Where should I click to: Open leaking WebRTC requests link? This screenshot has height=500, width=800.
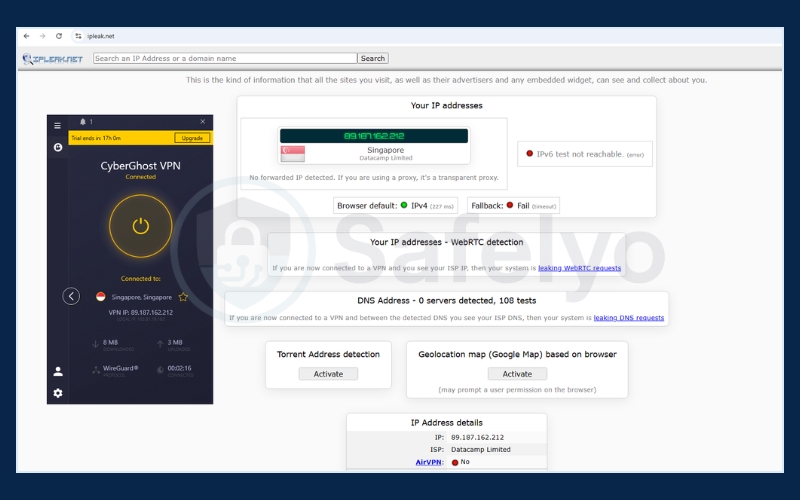click(580, 268)
